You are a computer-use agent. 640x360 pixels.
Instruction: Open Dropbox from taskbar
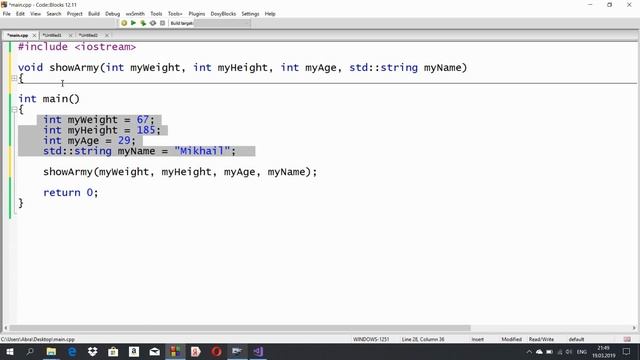click(93, 352)
